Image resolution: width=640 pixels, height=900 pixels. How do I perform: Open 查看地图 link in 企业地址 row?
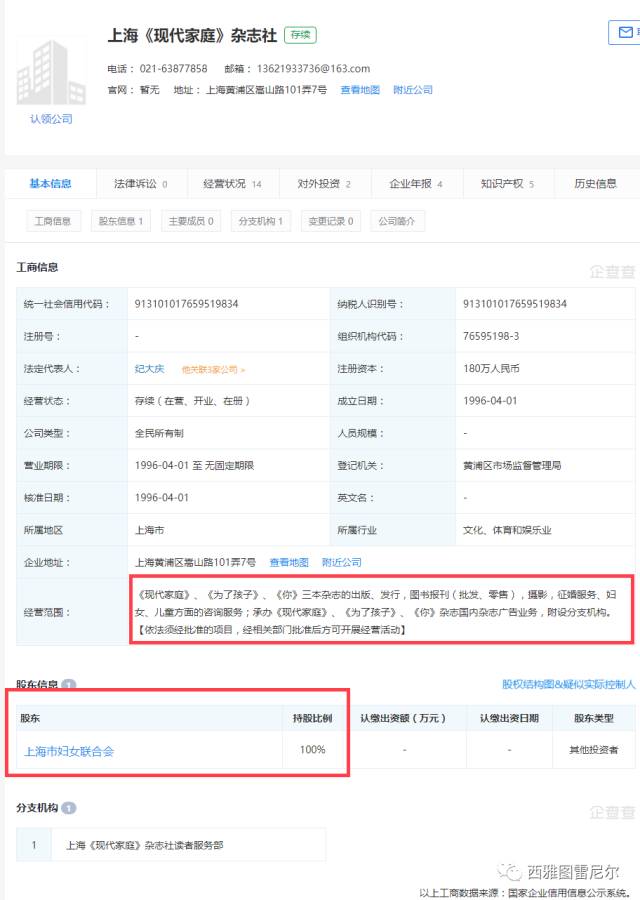pyautogui.click(x=289, y=562)
